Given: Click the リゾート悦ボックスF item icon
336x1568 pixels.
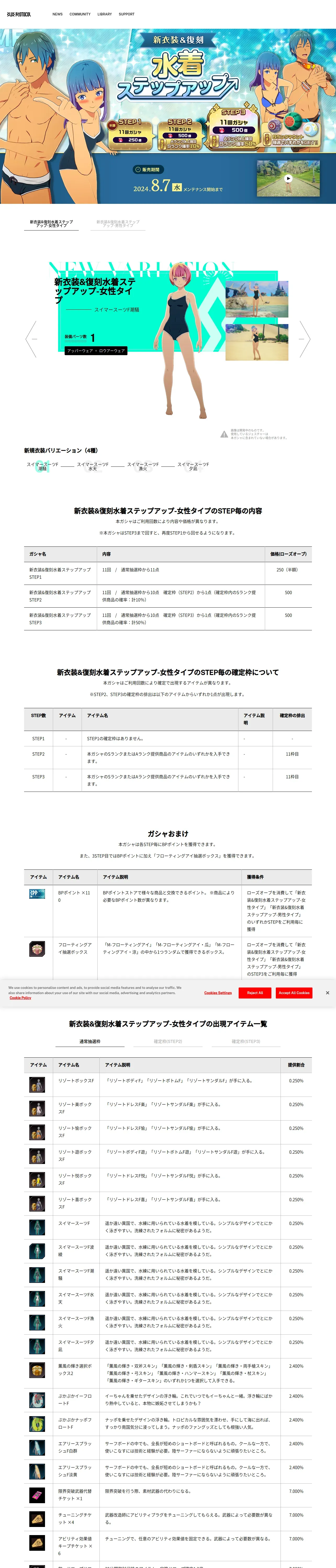Looking at the screenshot, I should pos(37,1180).
